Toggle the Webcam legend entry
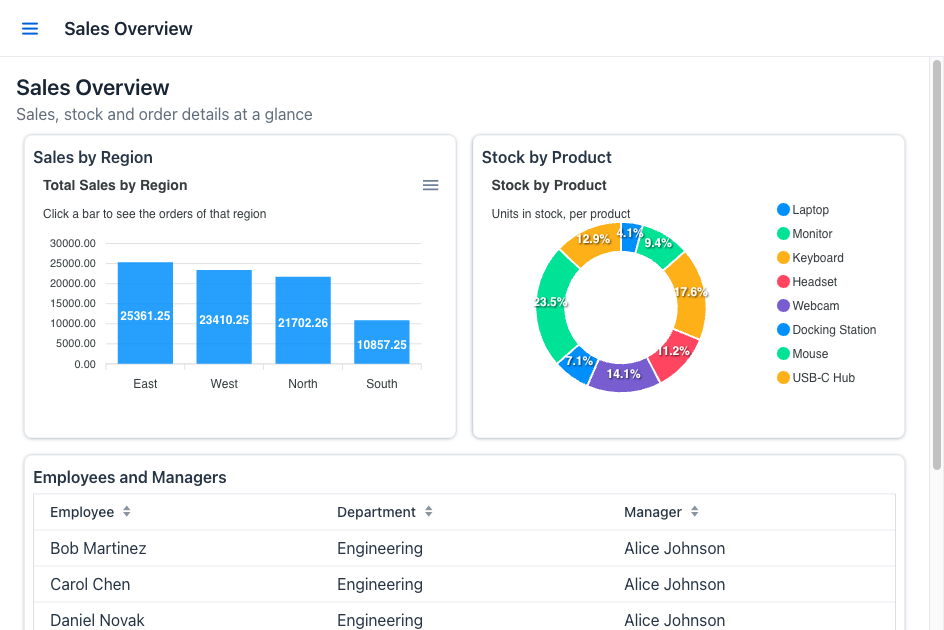944x630 pixels. click(x=808, y=306)
